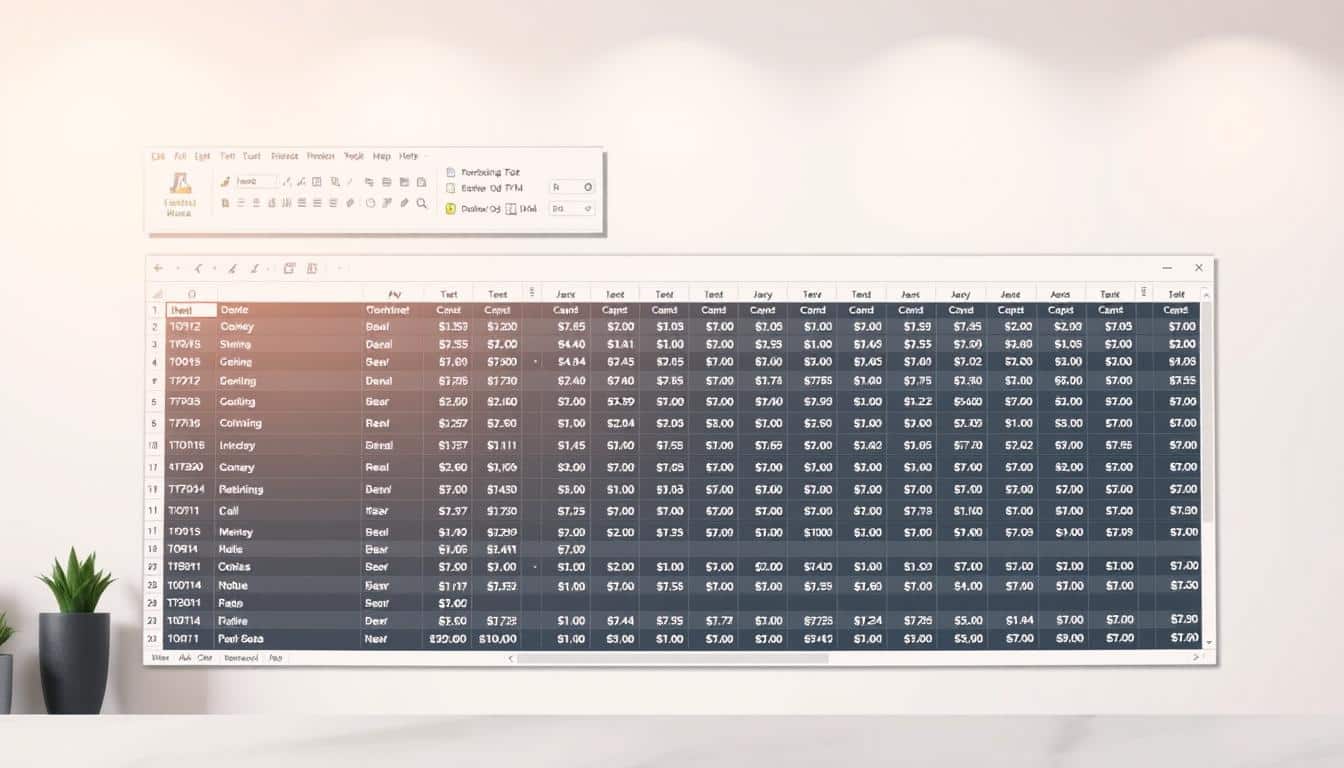Screen dimensions: 1344x768
Task: Select the highlighted cell in row 1
Action: (x=192, y=310)
